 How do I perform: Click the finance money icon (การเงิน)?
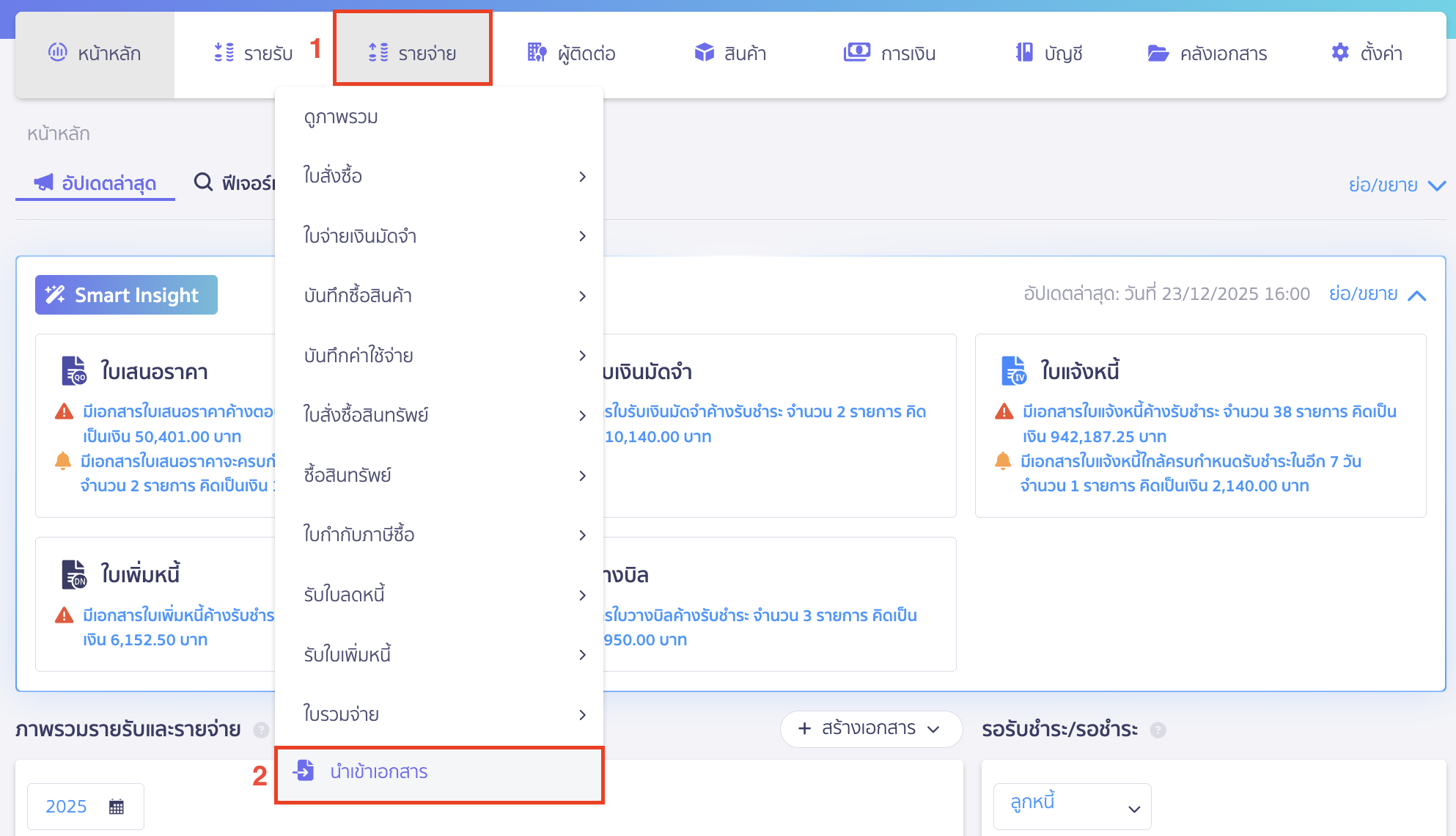click(856, 53)
